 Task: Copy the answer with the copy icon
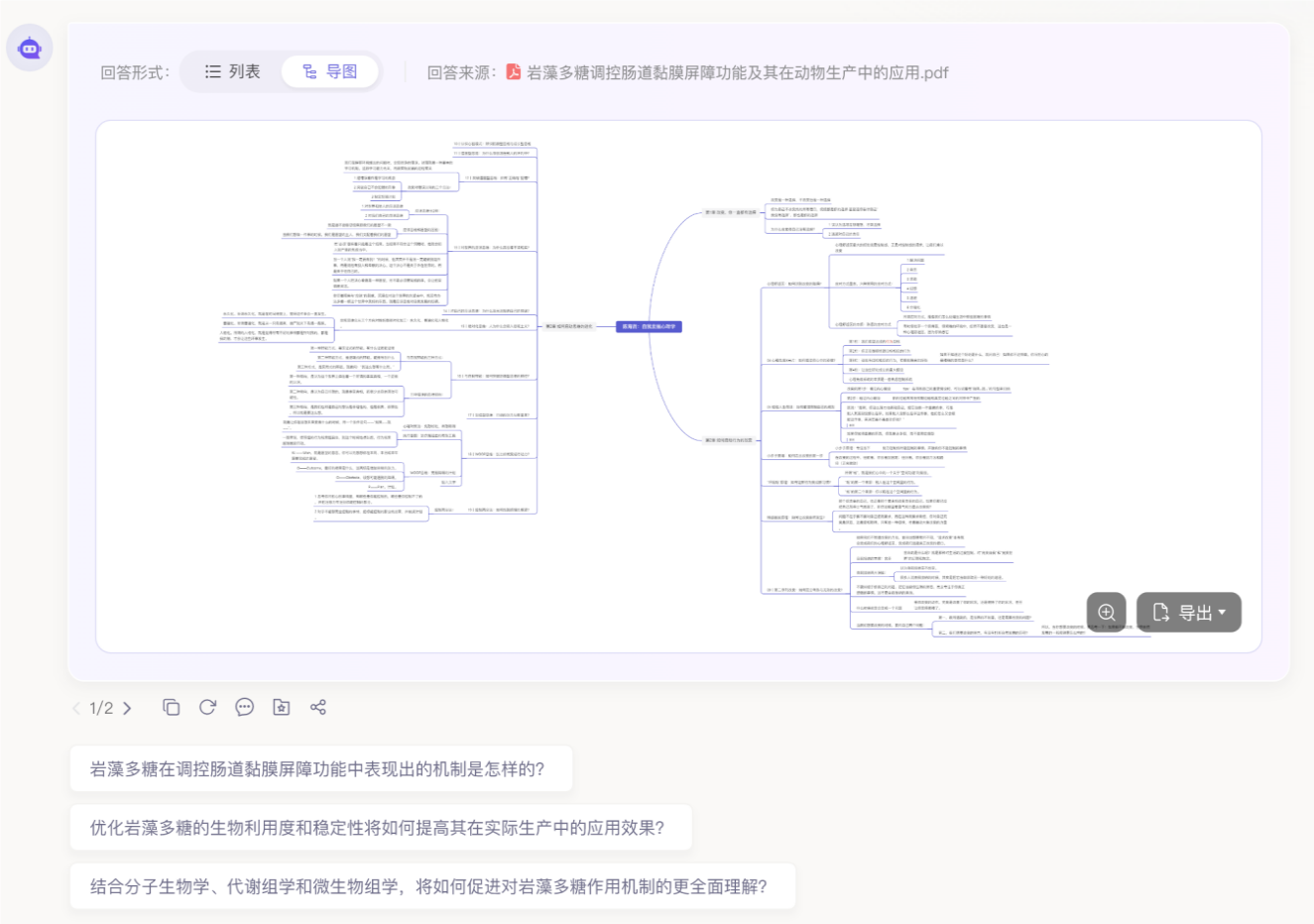tap(172, 707)
